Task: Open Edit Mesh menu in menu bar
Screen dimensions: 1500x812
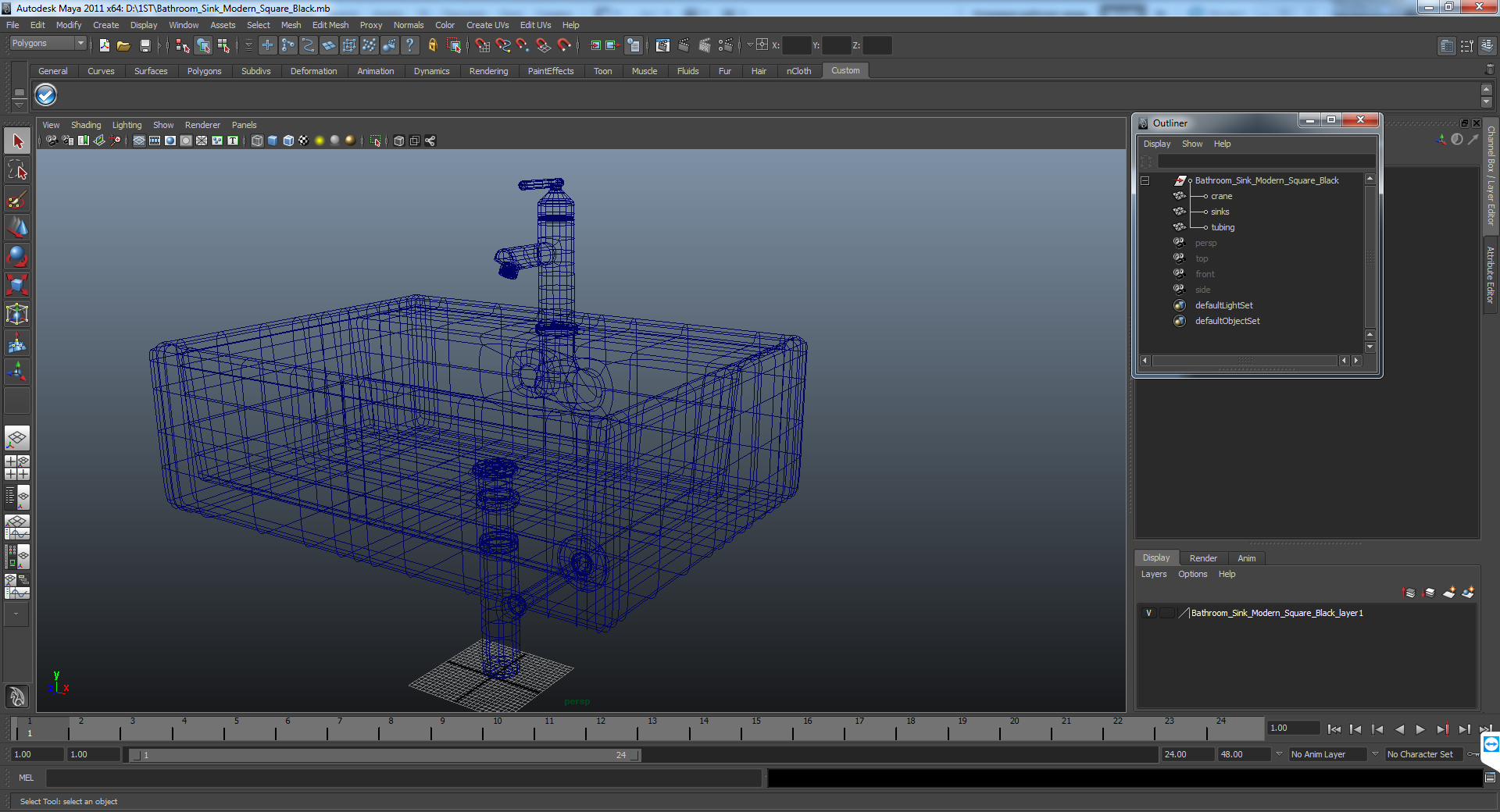Action: point(330,25)
